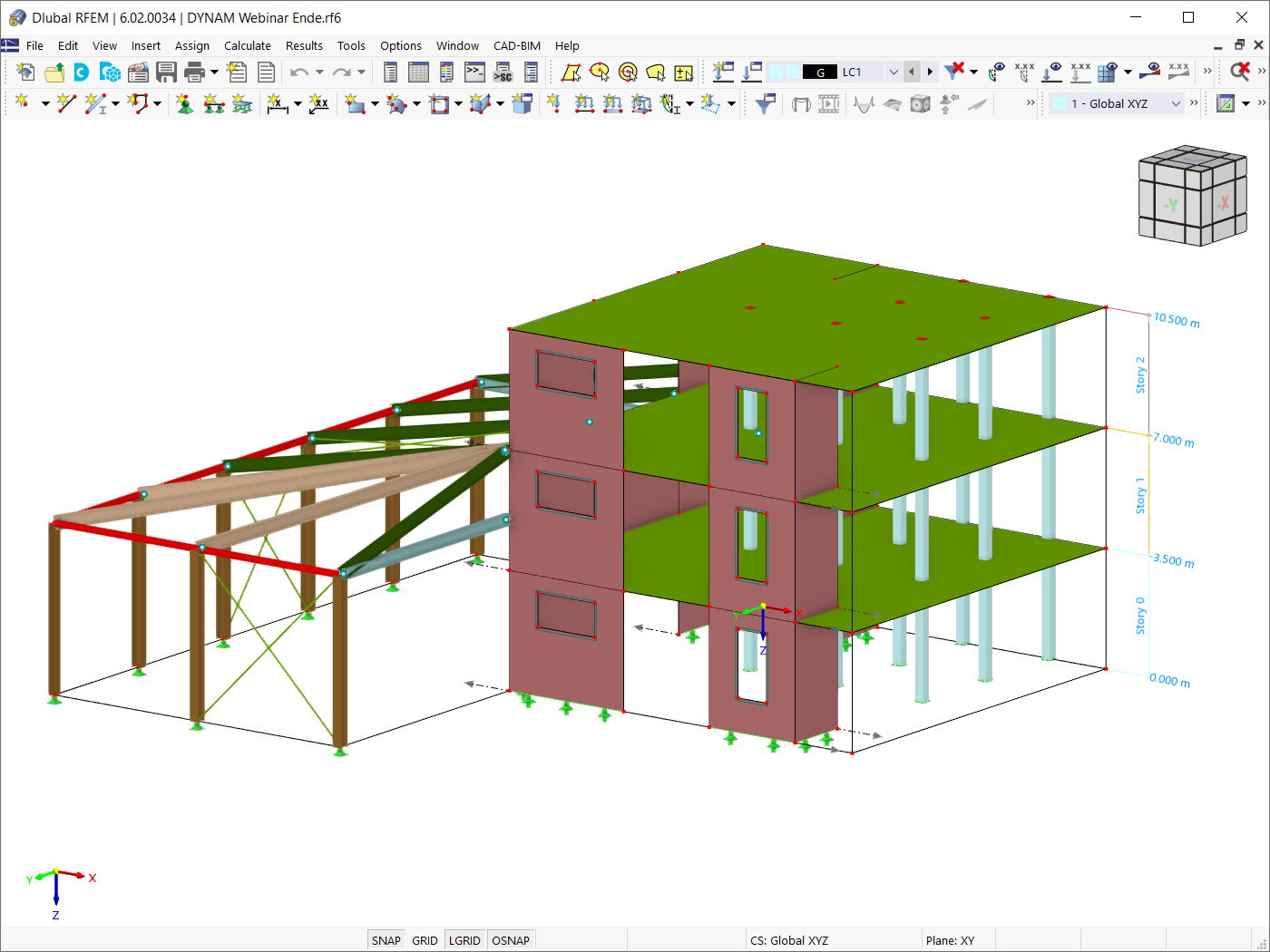
Task: Undo the last action
Action: point(298,71)
